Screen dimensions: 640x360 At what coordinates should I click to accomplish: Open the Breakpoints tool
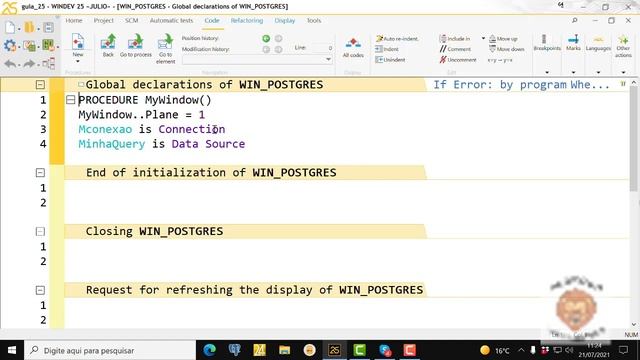coord(547,43)
